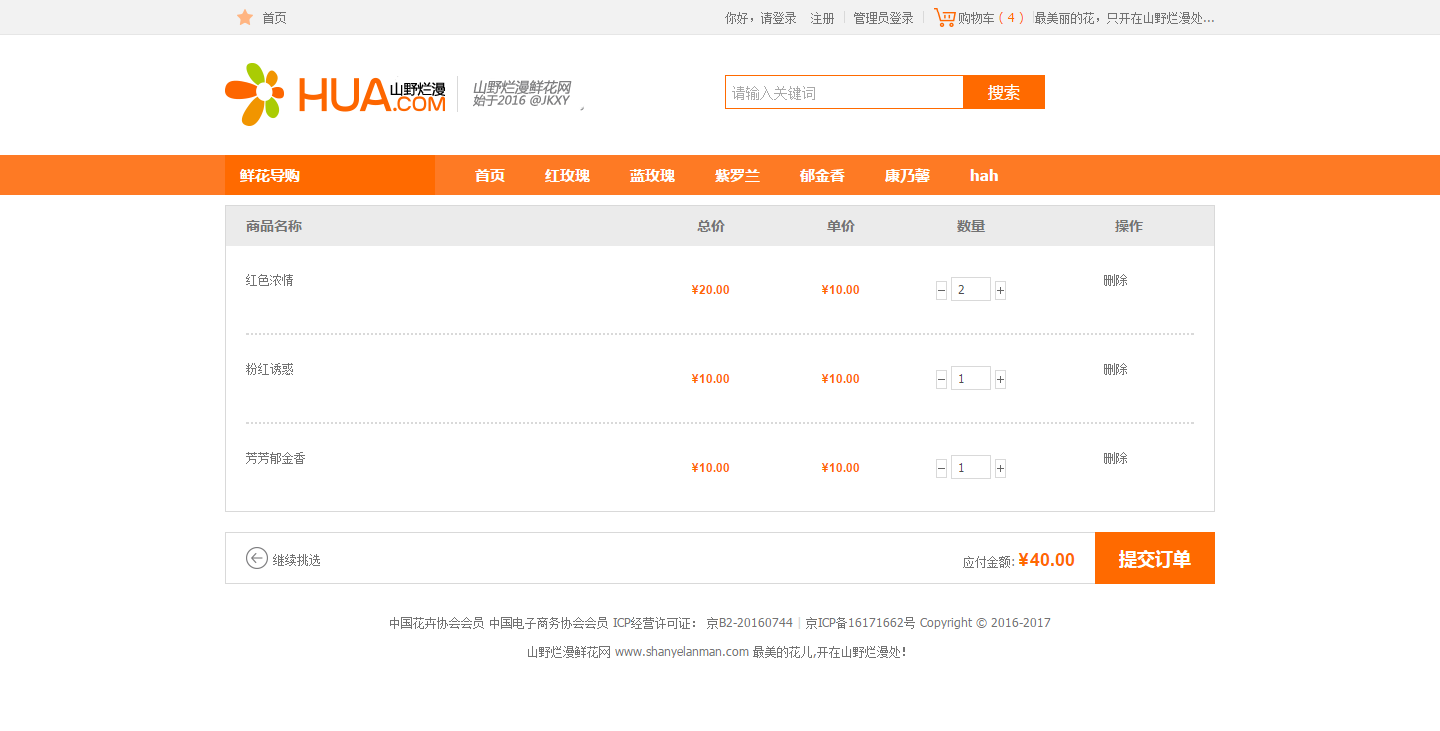Screen dimensions: 1440x731
Task: Click the ¥40.00 payable amount
Action: click(x=1046, y=560)
